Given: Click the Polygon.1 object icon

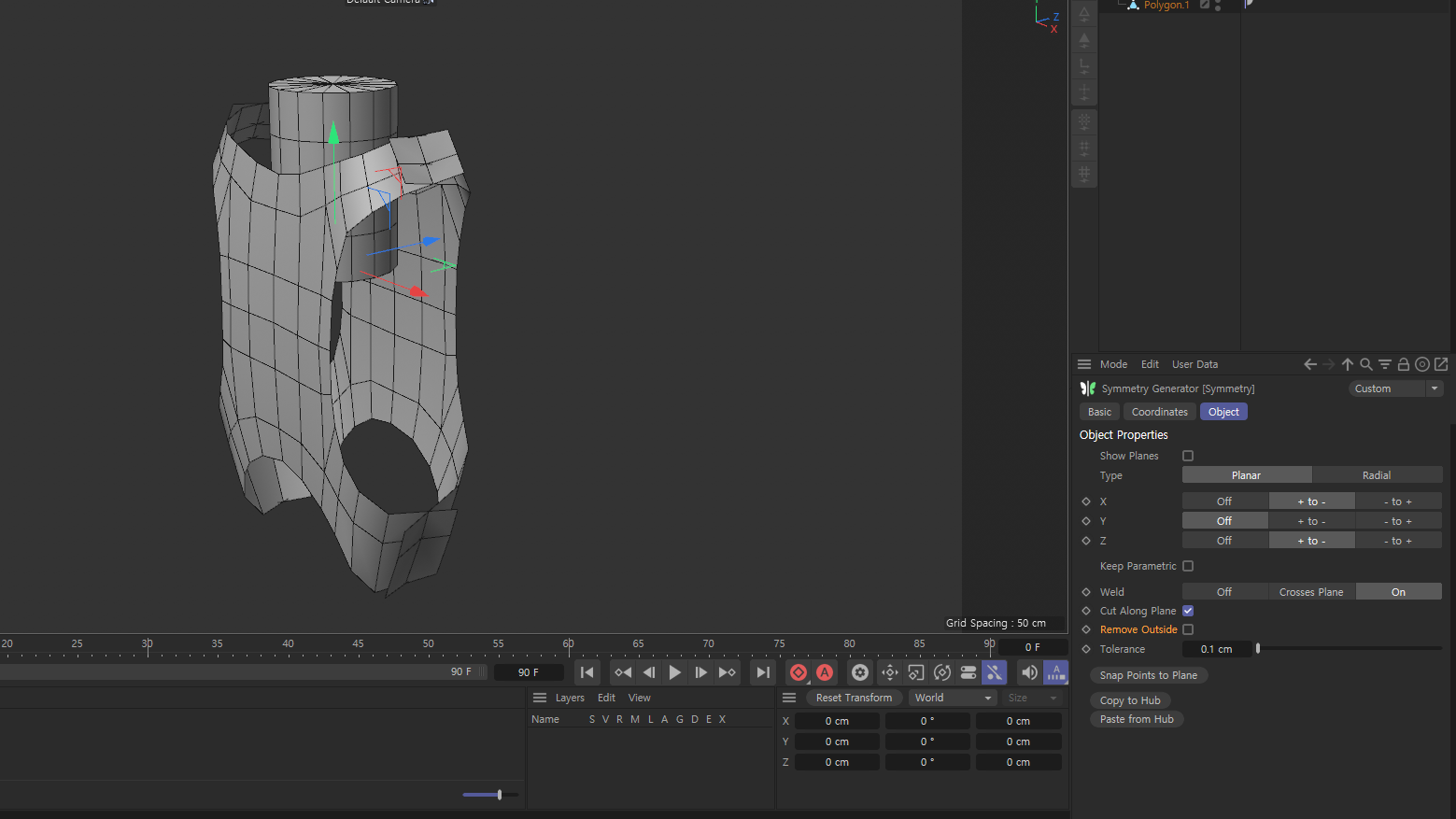Looking at the screenshot, I should [x=1133, y=6].
